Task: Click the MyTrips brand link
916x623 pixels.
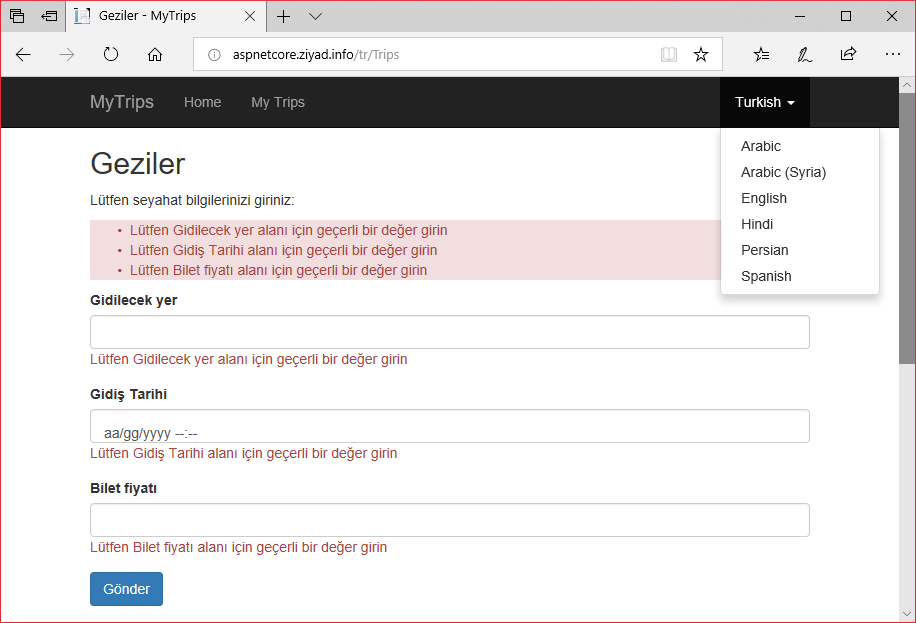Action: pos(121,102)
